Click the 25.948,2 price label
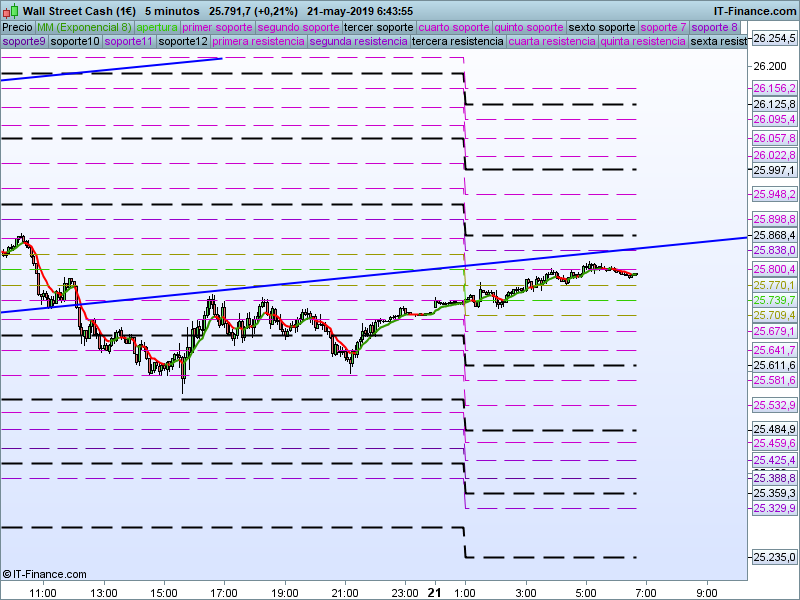 [x=774, y=194]
